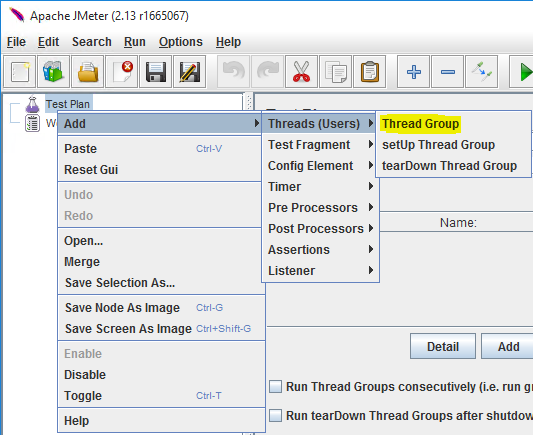
Task: Click the Save floppy disk icon
Action: click(155, 72)
